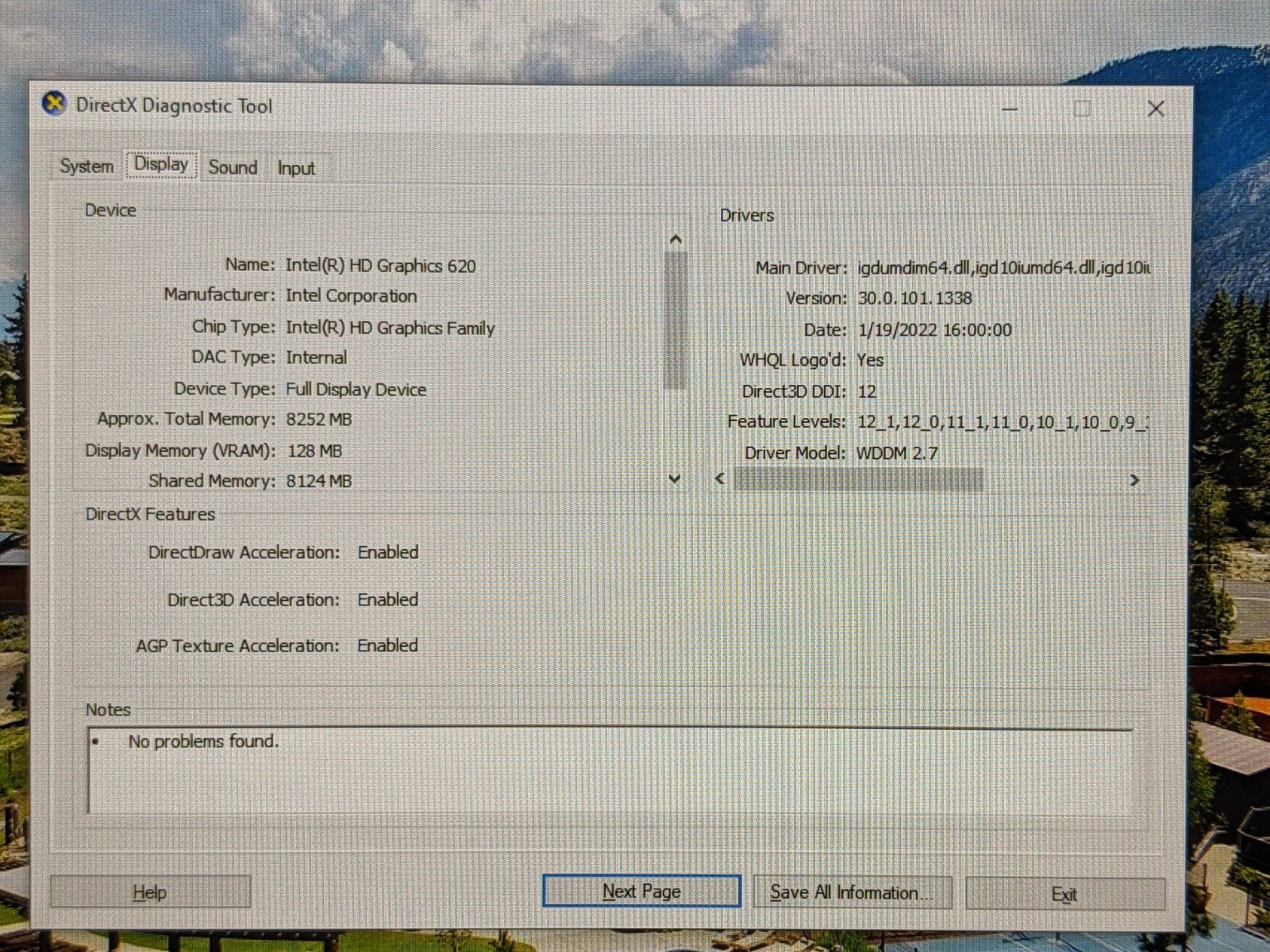The image size is (1270, 952).
Task: Open the Sound tab
Action: point(233,167)
